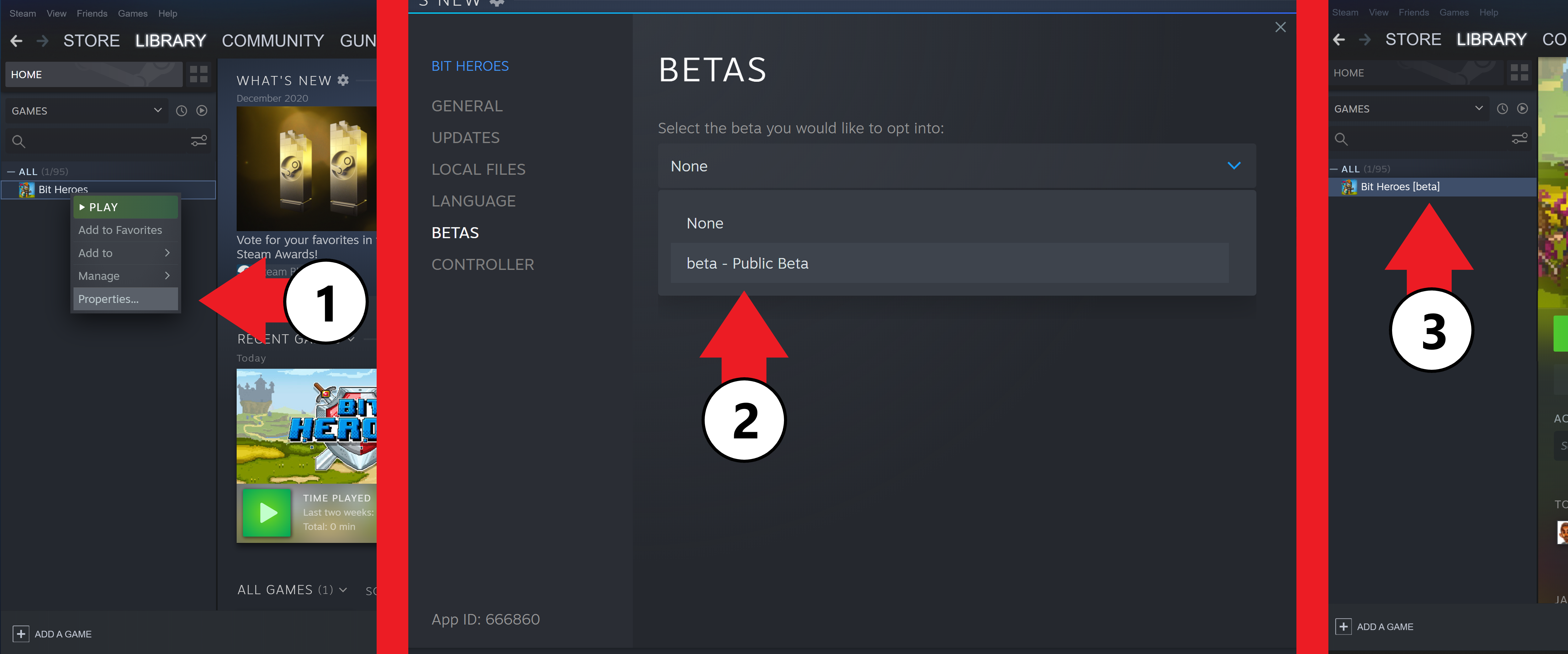Click the back arrow in left Steam window
1568x654 pixels.
pos(16,41)
